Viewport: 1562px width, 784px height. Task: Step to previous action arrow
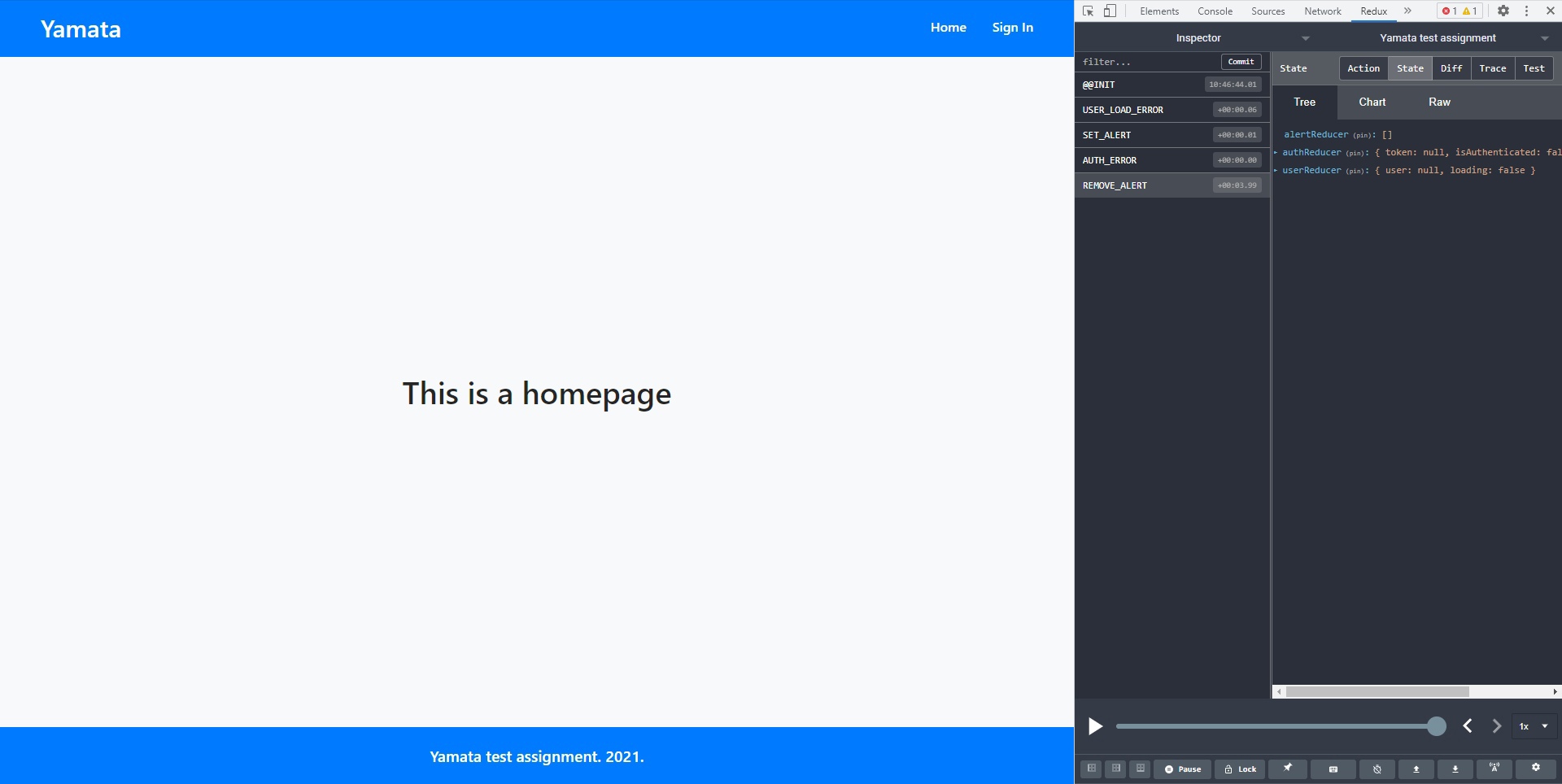coord(1468,726)
